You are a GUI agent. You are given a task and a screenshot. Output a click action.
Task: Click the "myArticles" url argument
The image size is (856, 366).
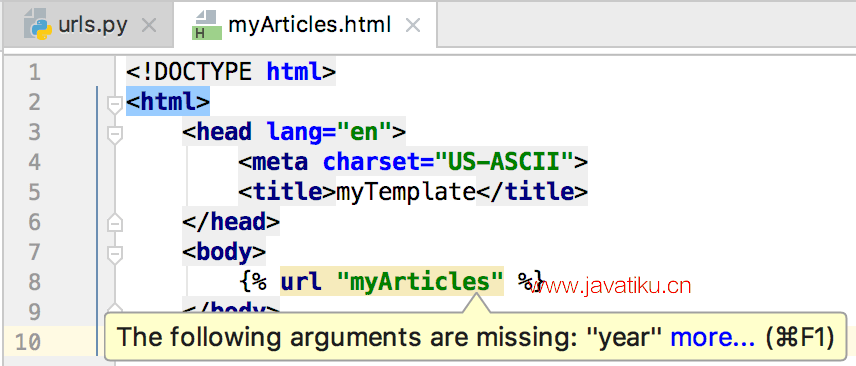[420, 282]
